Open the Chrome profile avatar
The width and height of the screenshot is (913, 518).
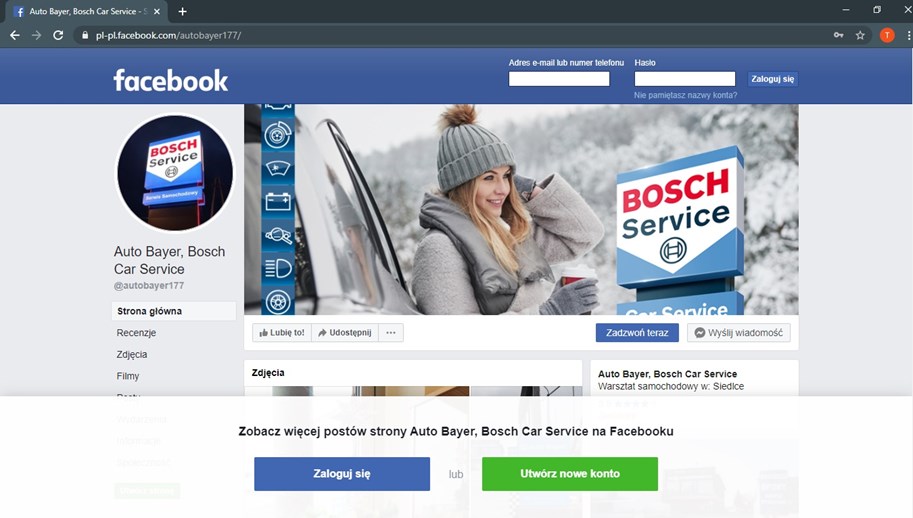[x=886, y=35]
